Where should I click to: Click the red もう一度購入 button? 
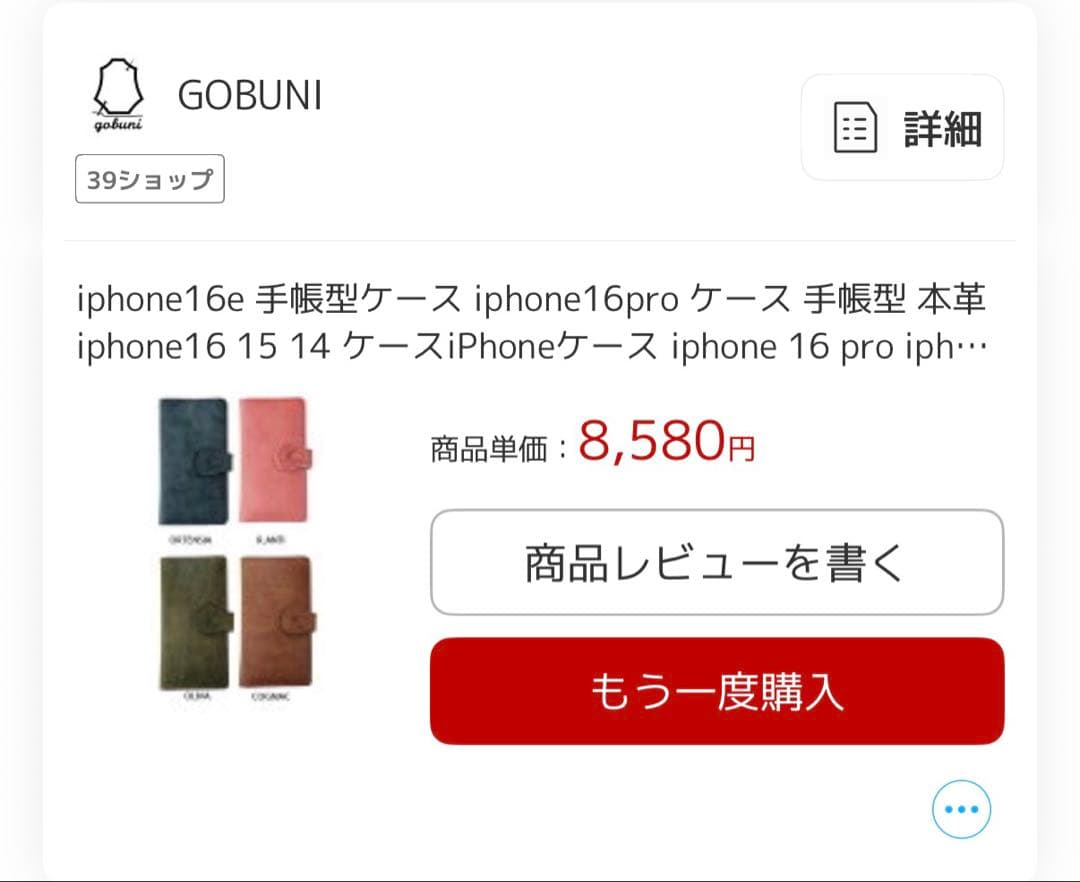(x=716, y=691)
